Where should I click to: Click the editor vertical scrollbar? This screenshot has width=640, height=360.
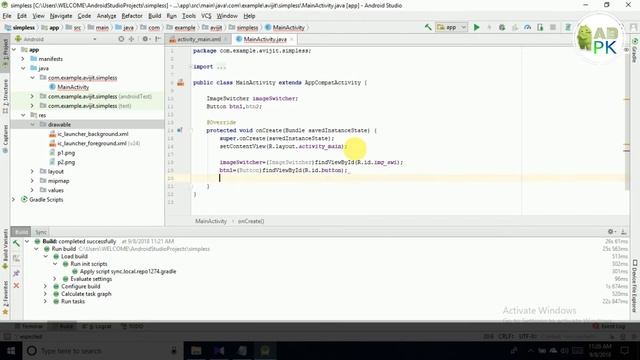(627, 118)
